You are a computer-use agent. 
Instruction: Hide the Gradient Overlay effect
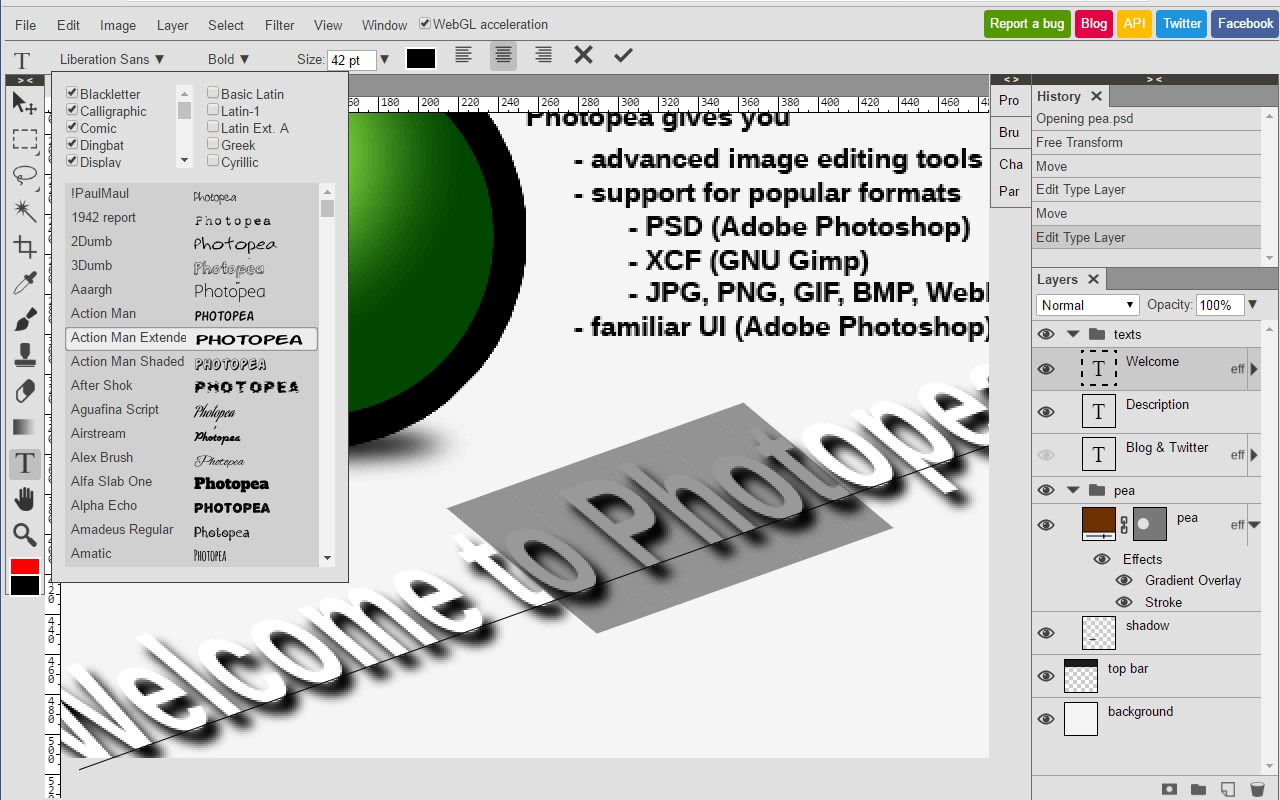1124,580
